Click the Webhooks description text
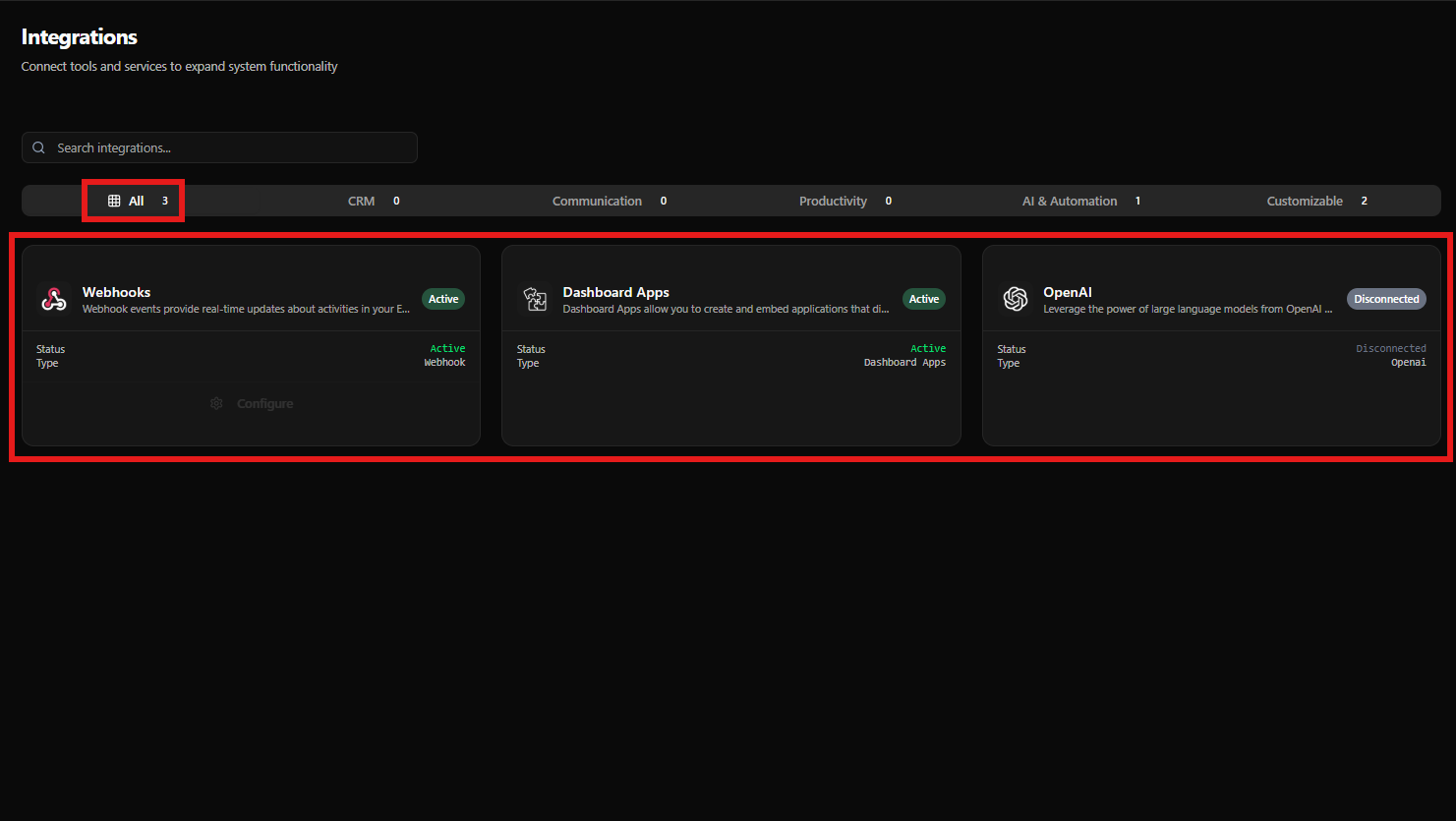The height and width of the screenshot is (821, 1456). [x=246, y=309]
